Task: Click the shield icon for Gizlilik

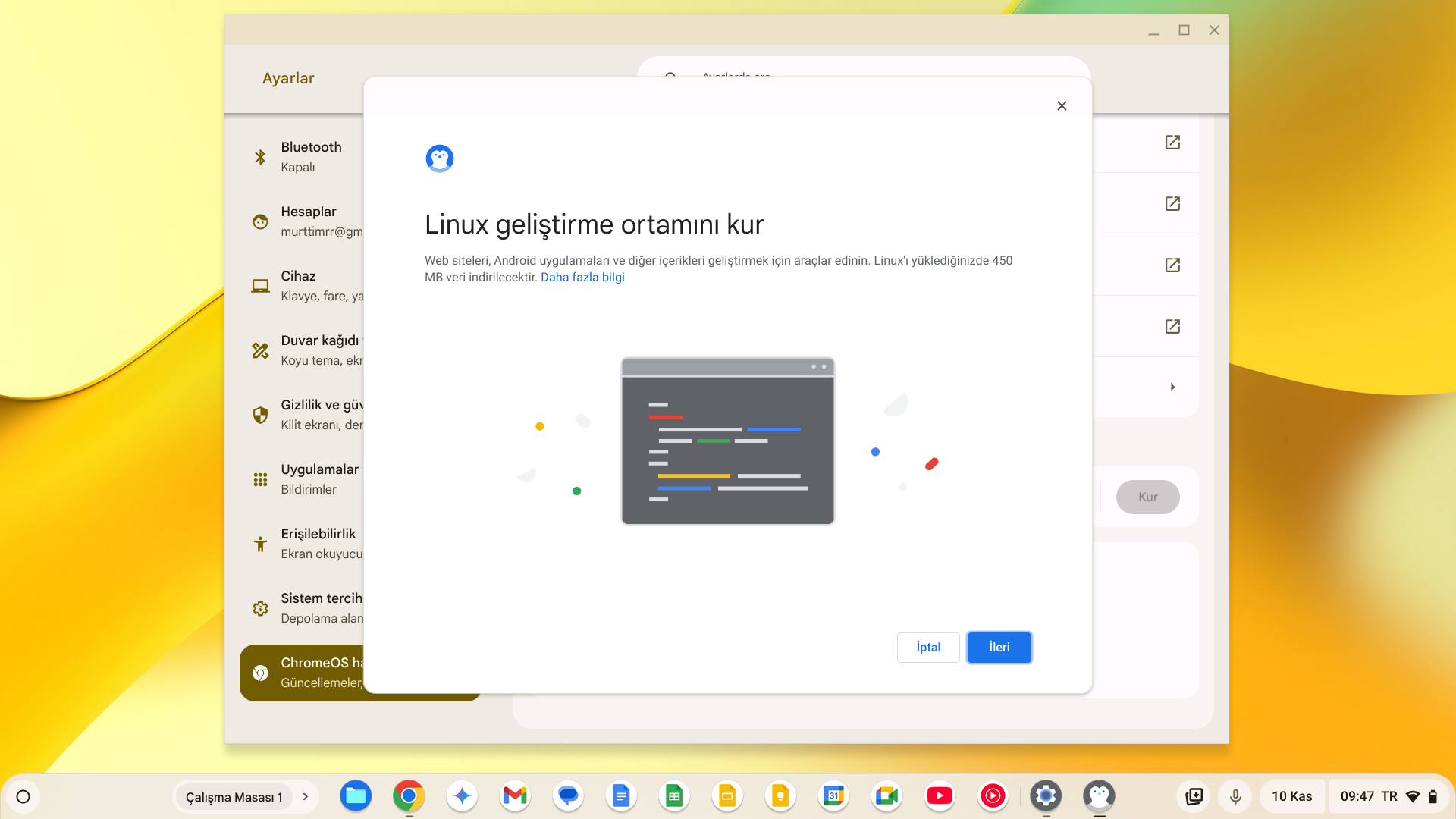Action: (x=260, y=415)
